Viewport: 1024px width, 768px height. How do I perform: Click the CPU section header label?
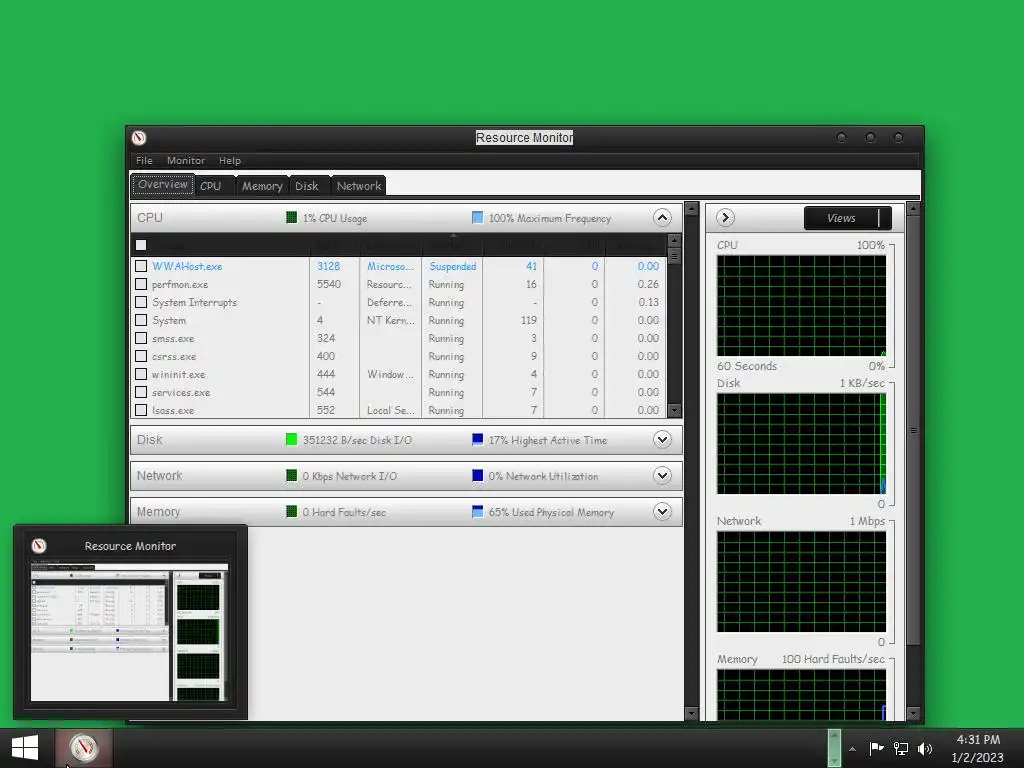pos(150,217)
